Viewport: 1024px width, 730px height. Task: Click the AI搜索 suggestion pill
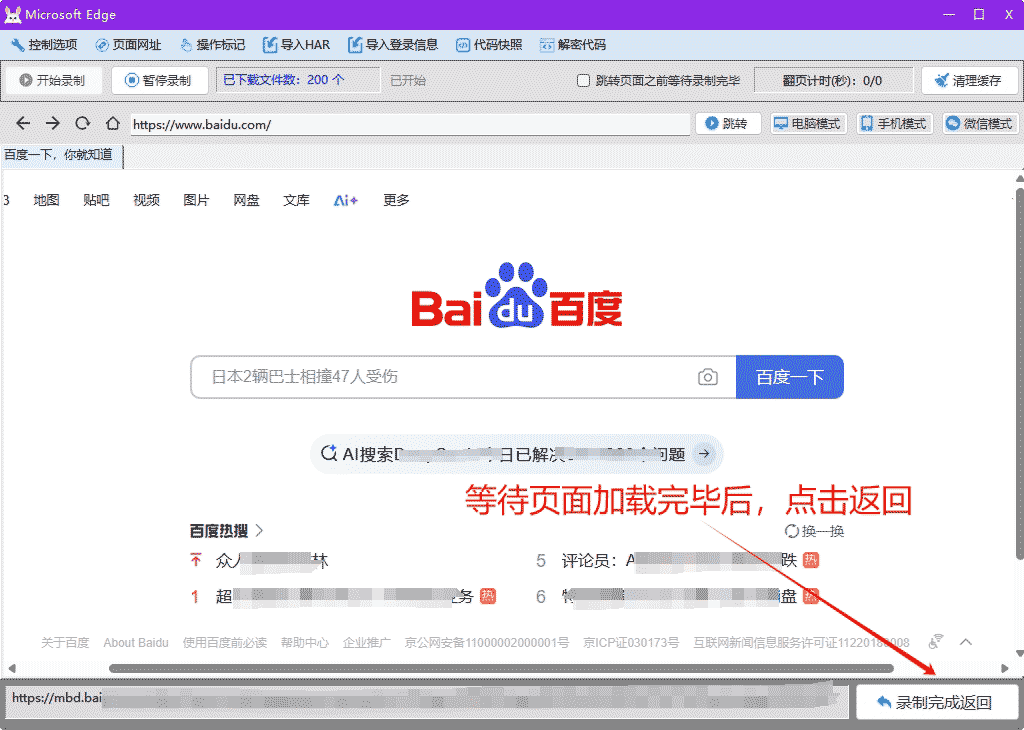(516, 454)
